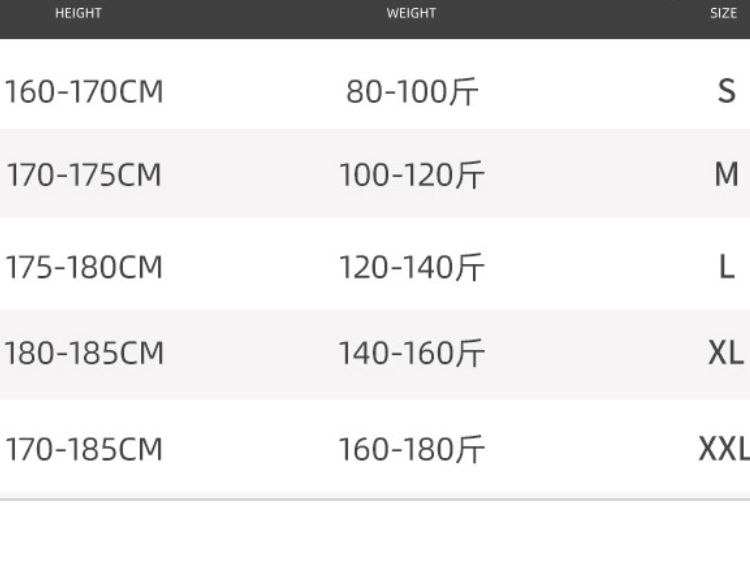
Task: Click the 100-120斤 weight value
Action: 411,175
